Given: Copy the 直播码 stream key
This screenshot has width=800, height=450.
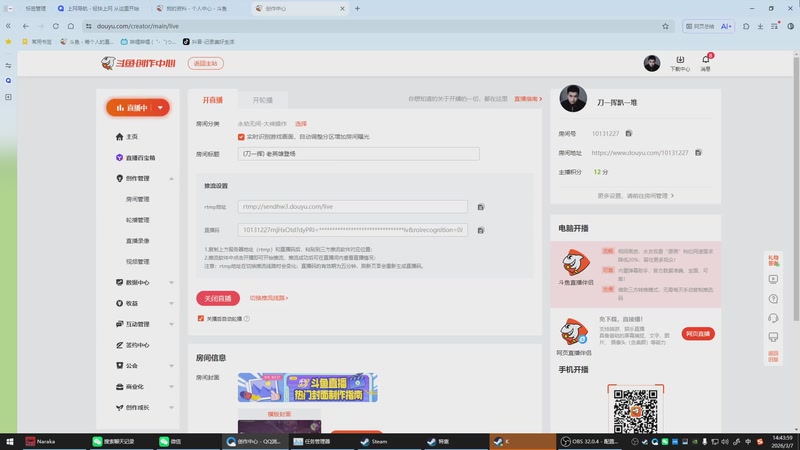Looking at the screenshot, I should click(x=481, y=230).
